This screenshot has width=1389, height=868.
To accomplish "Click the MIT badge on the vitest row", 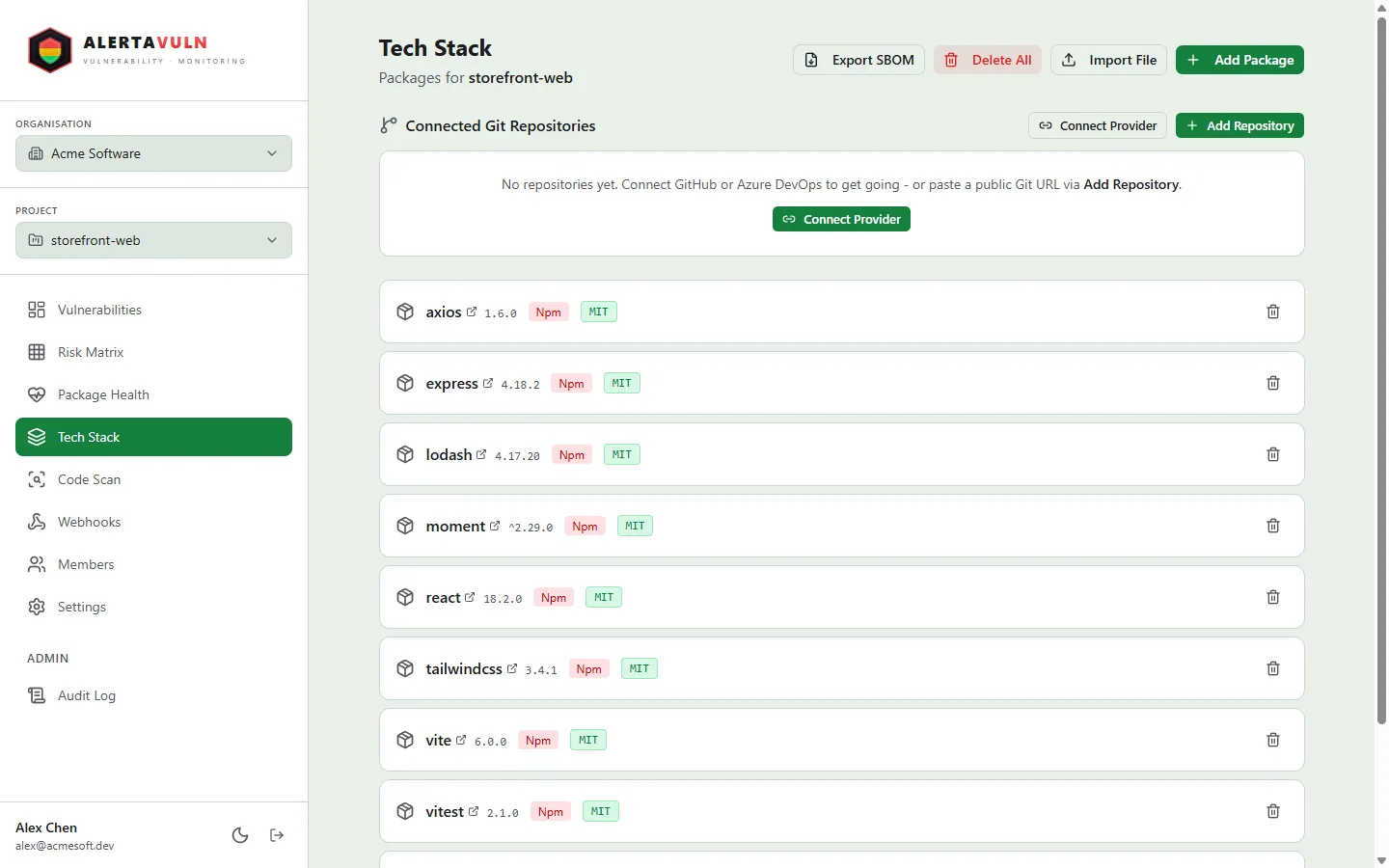I will coord(601,811).
